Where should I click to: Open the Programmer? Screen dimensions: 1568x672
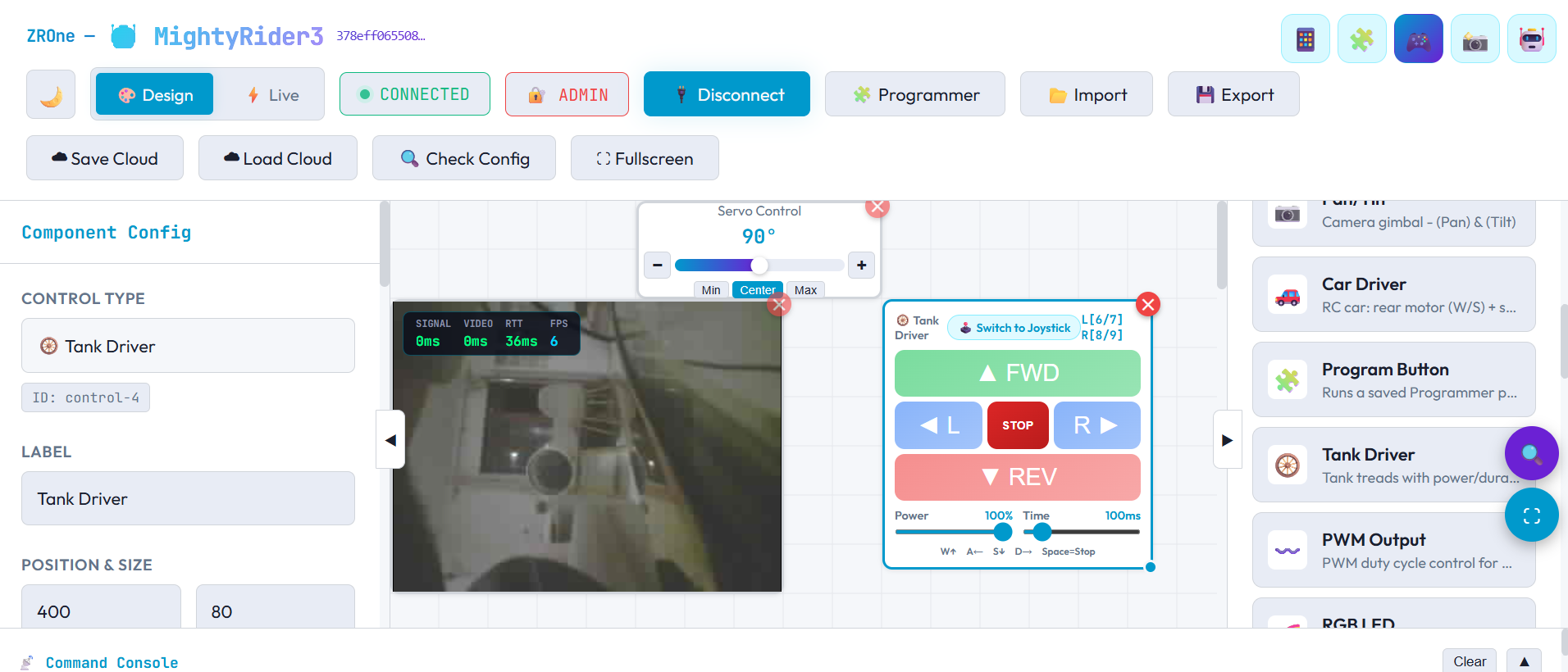(915, 94)
